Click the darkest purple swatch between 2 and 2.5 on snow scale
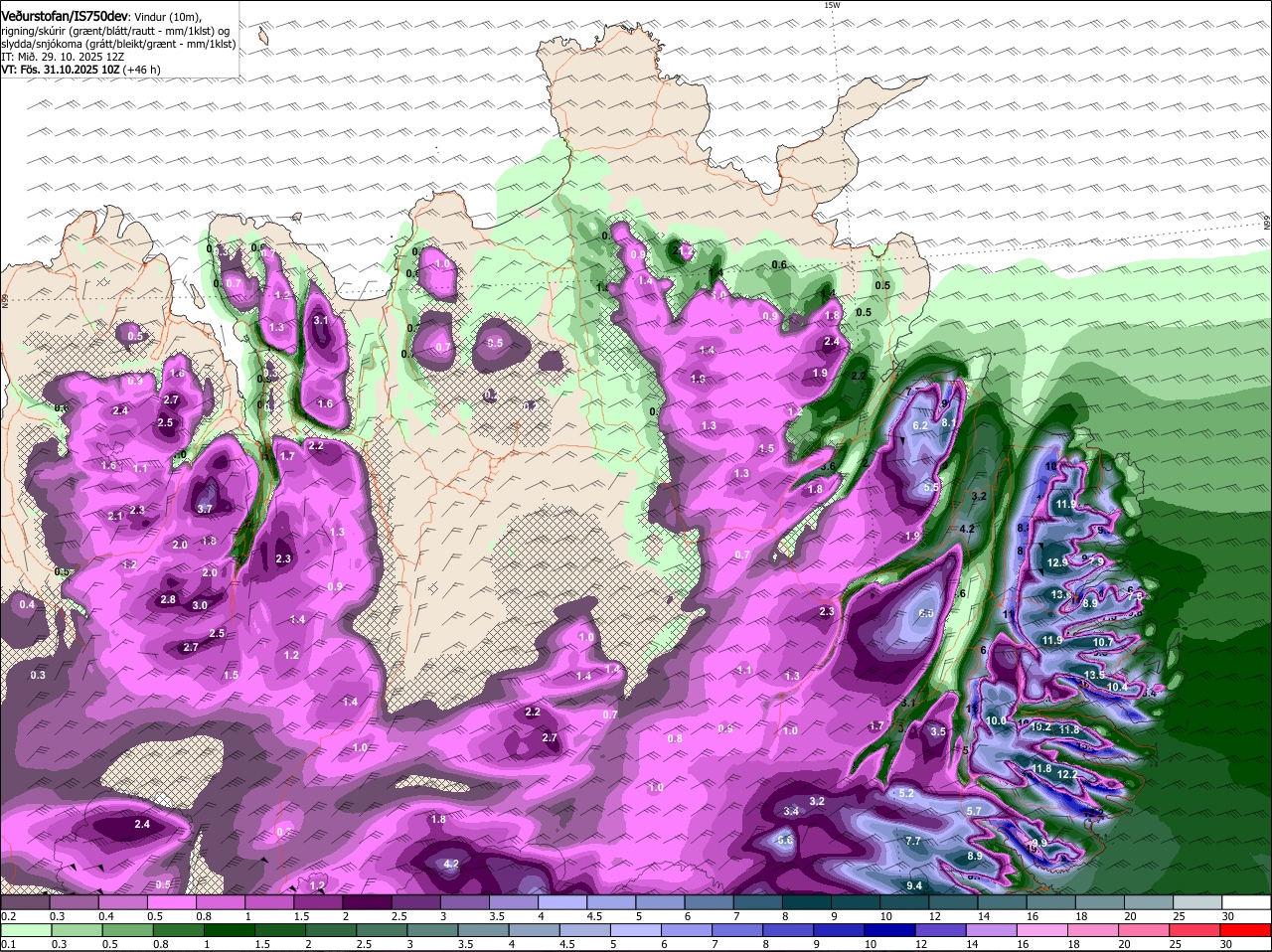This screenshot has height=952, width=1272. click(x=367, y=902)
